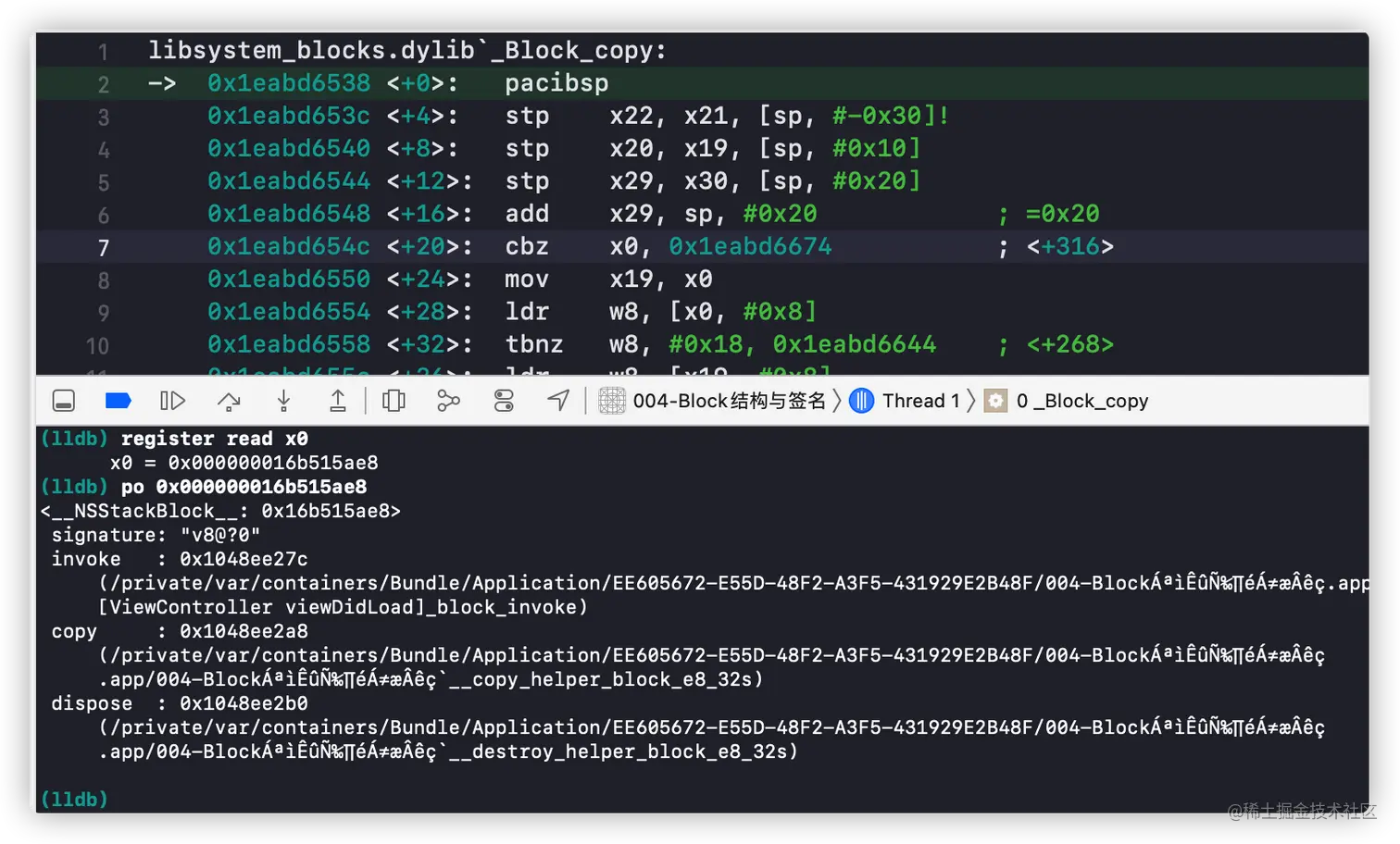
Task: Click the app icon before 004-Block
Action: click(612, 401)
